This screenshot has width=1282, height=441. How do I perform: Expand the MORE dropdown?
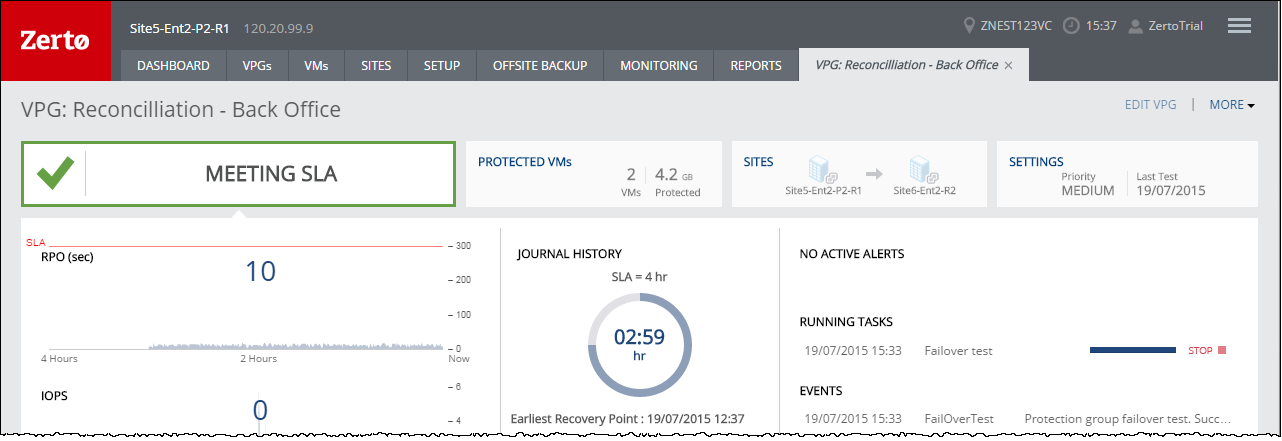(1232, 105)
